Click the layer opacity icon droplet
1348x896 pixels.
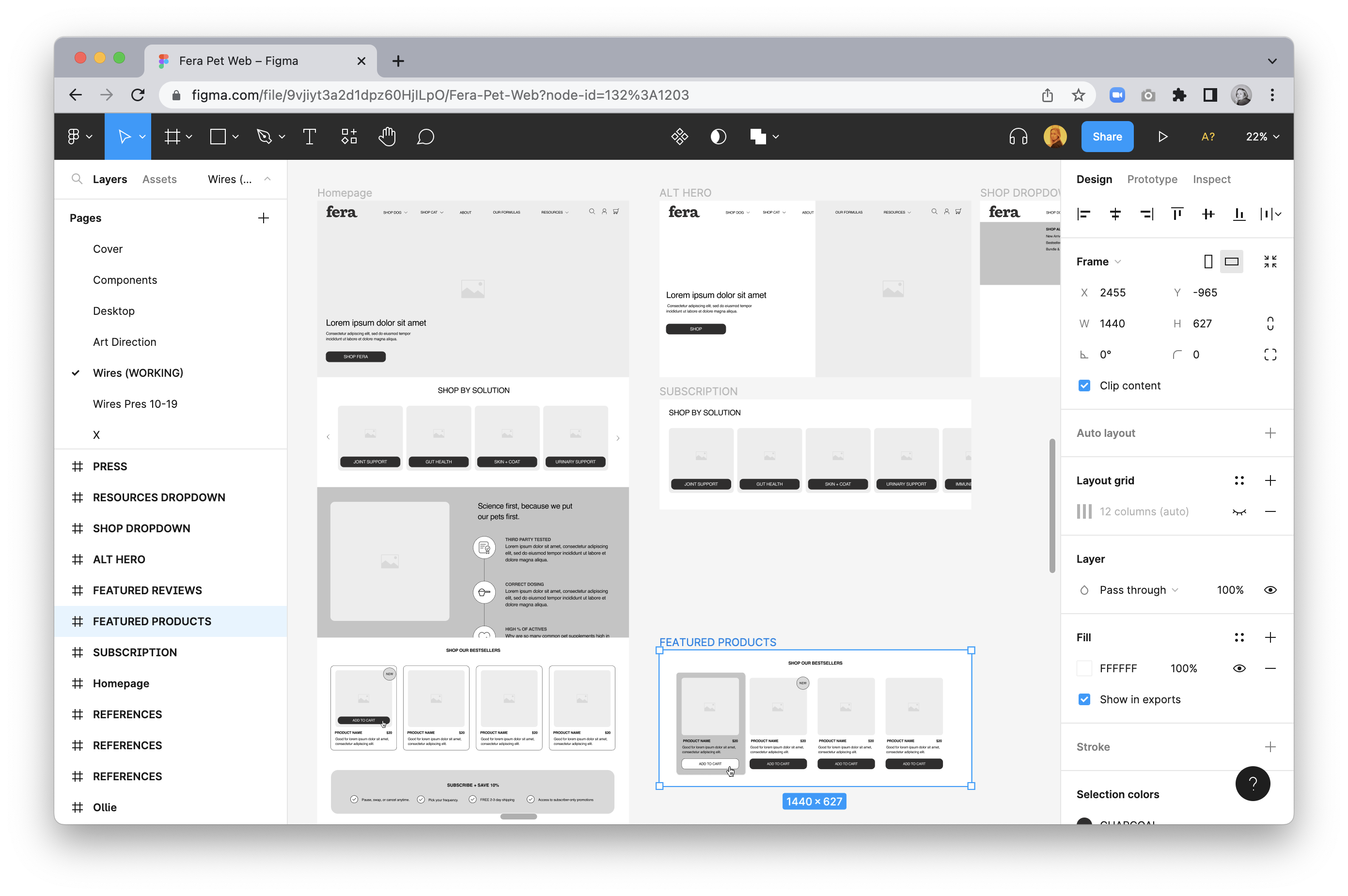coord(1084,590)
